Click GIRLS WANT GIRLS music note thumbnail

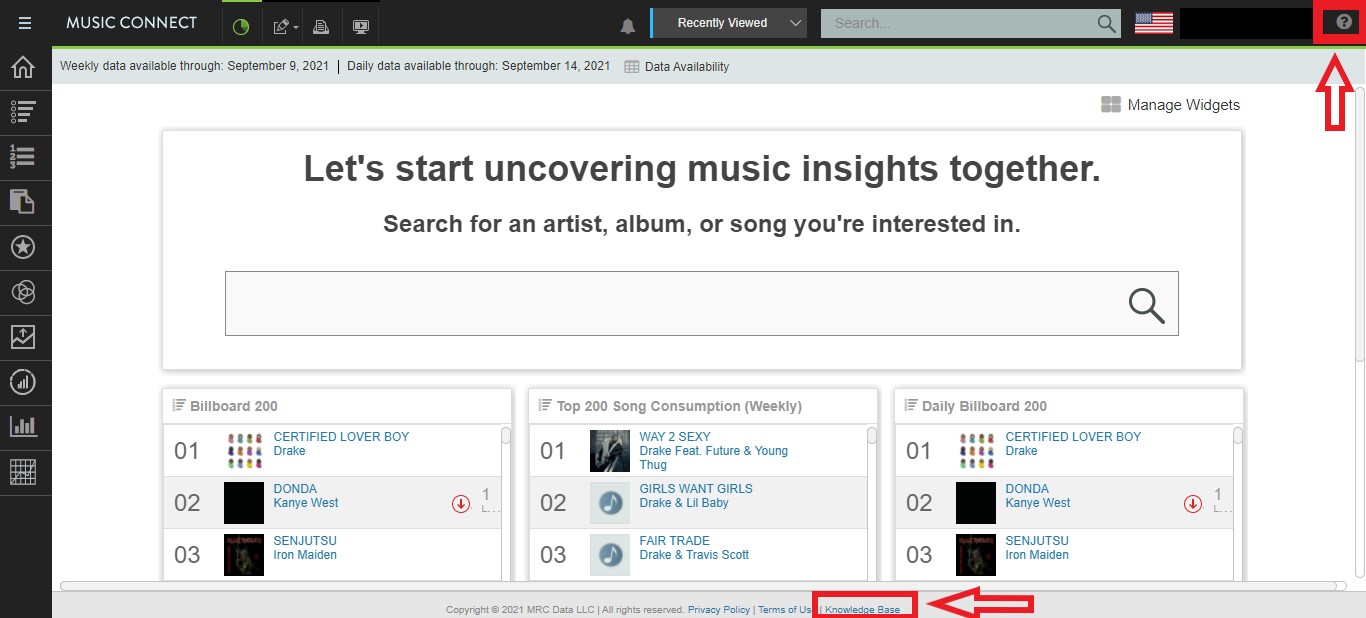(x=610, y=503)
